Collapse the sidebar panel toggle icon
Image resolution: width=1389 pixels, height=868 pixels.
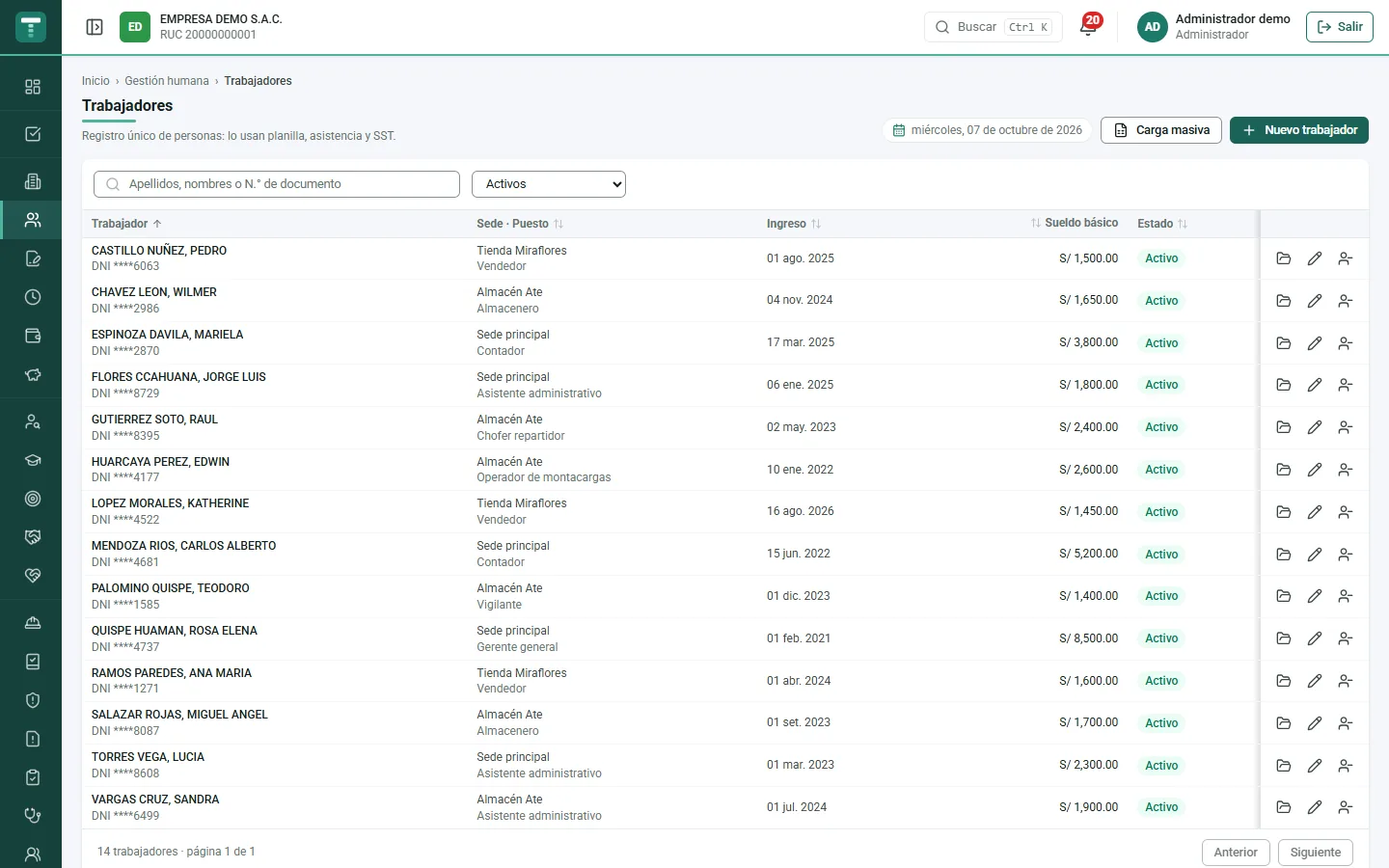pos(95,27)
